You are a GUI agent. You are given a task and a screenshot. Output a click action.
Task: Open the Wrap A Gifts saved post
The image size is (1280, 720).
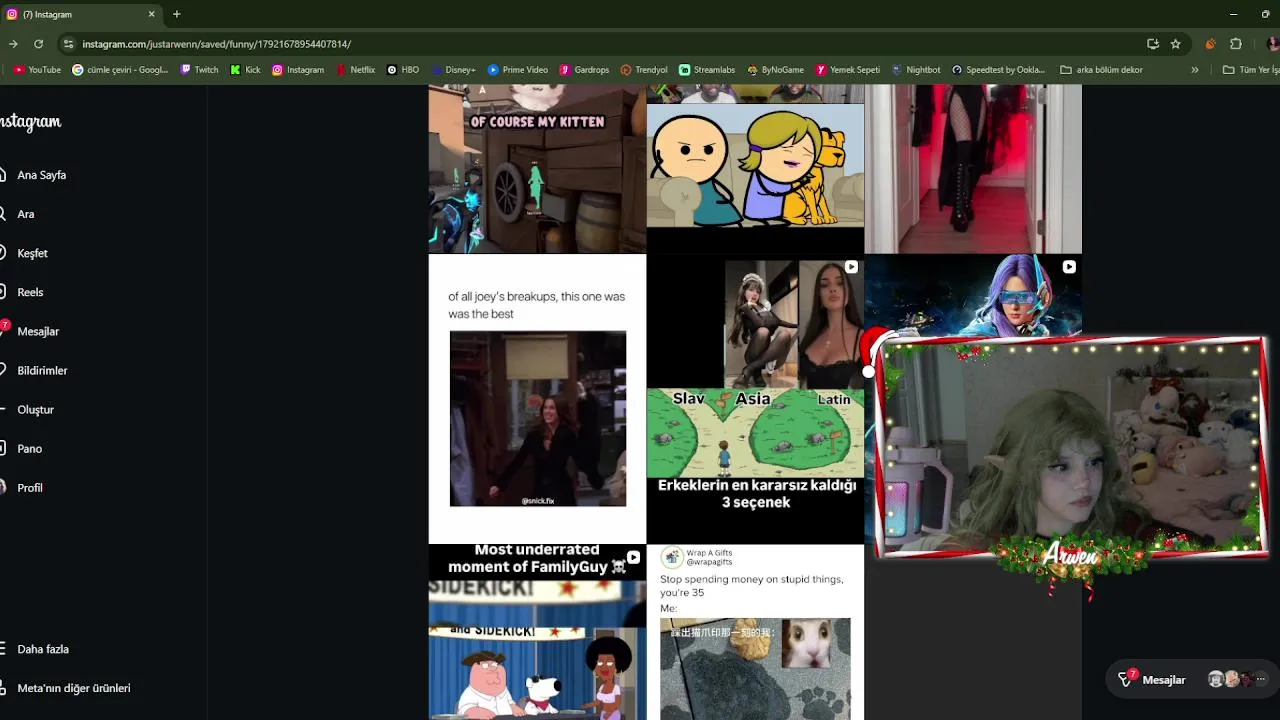point(755,632)
